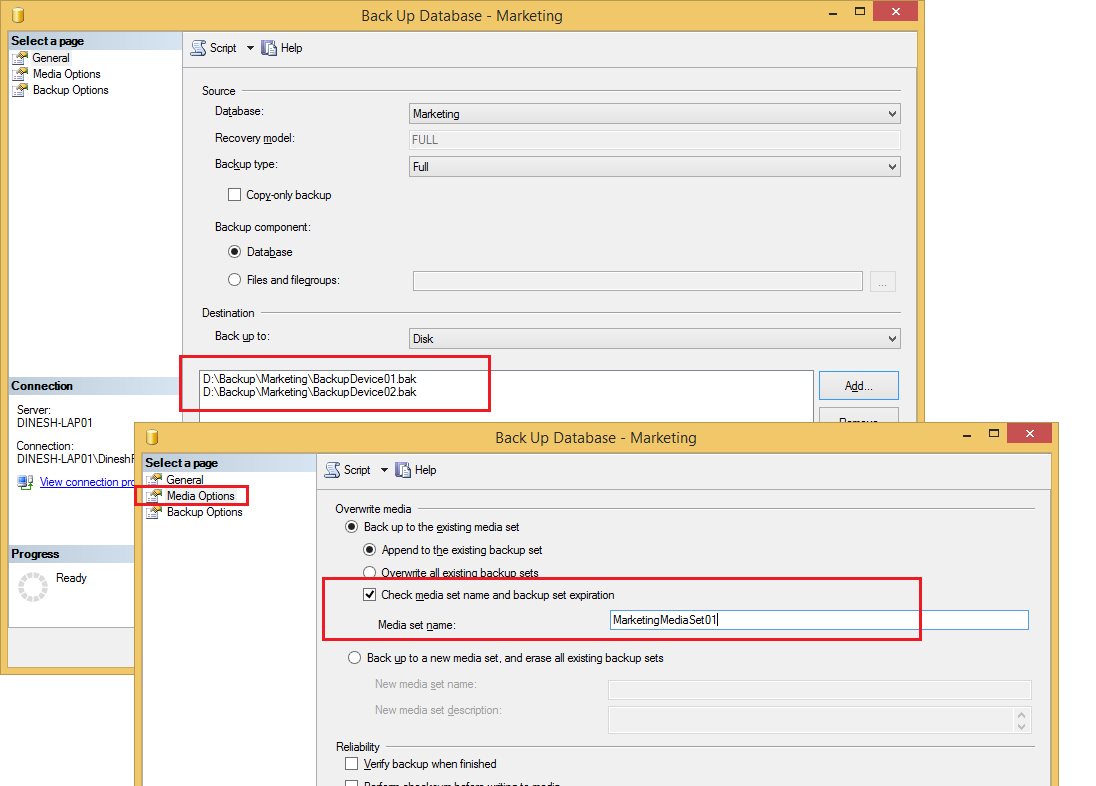The height and width of the screenshot is (786, 1096).
Task: Click the Media set name input field
Action: (x=820, y=620)
